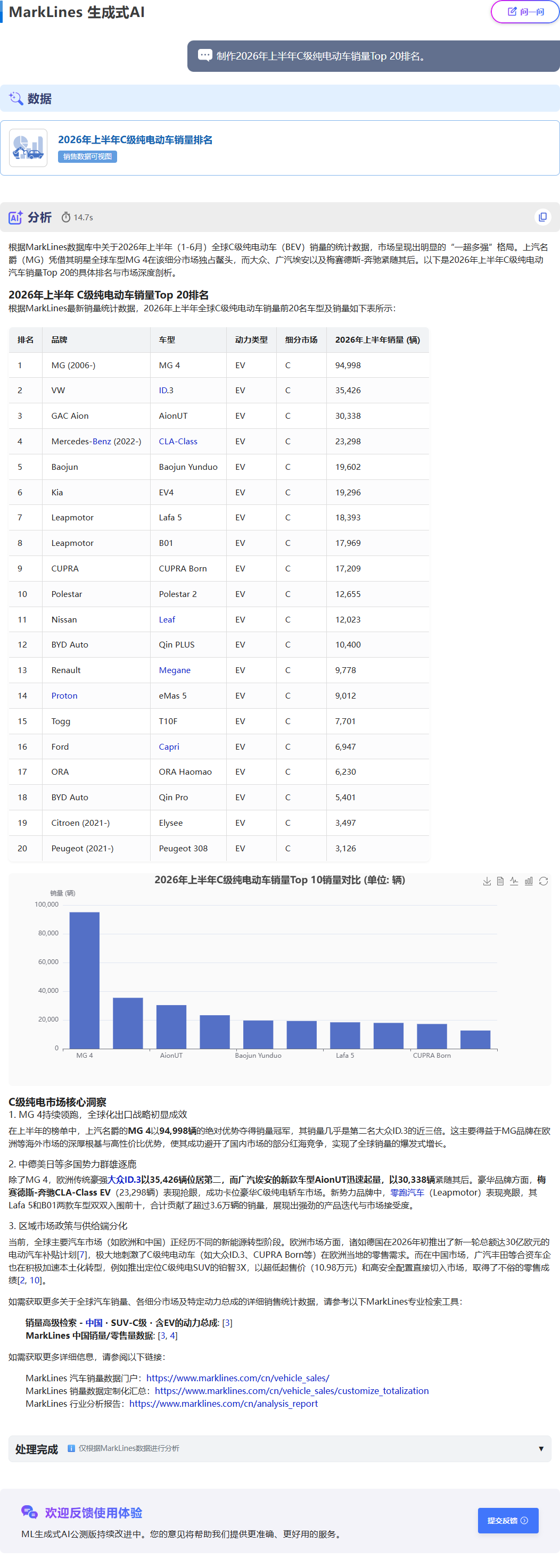This screenshot has height=1568, width=560.
Task: Click the timer clock icon near 14.7s
Action: (65, 217)
